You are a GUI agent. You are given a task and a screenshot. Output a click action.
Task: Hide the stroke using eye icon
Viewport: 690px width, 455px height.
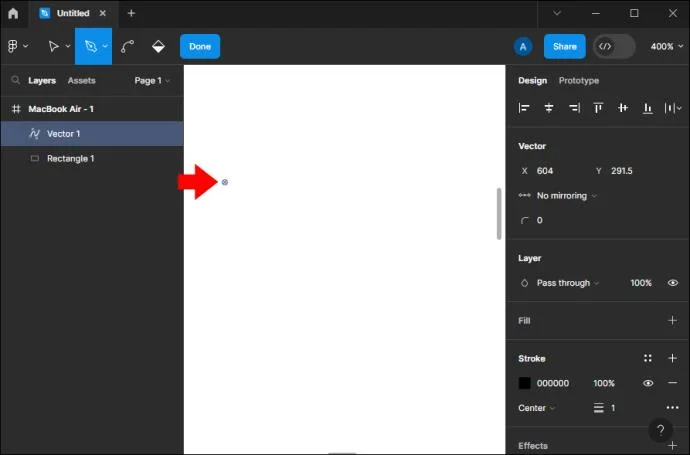(x=648, y=383)
